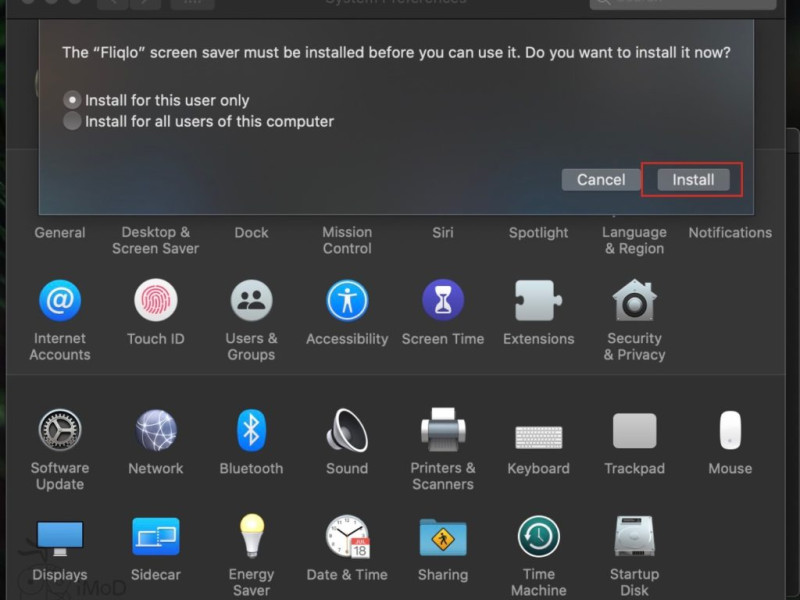Click the Language & Region label
This screenshot has height=600, width=800.
pyautogui.click(x=634, y=240)
